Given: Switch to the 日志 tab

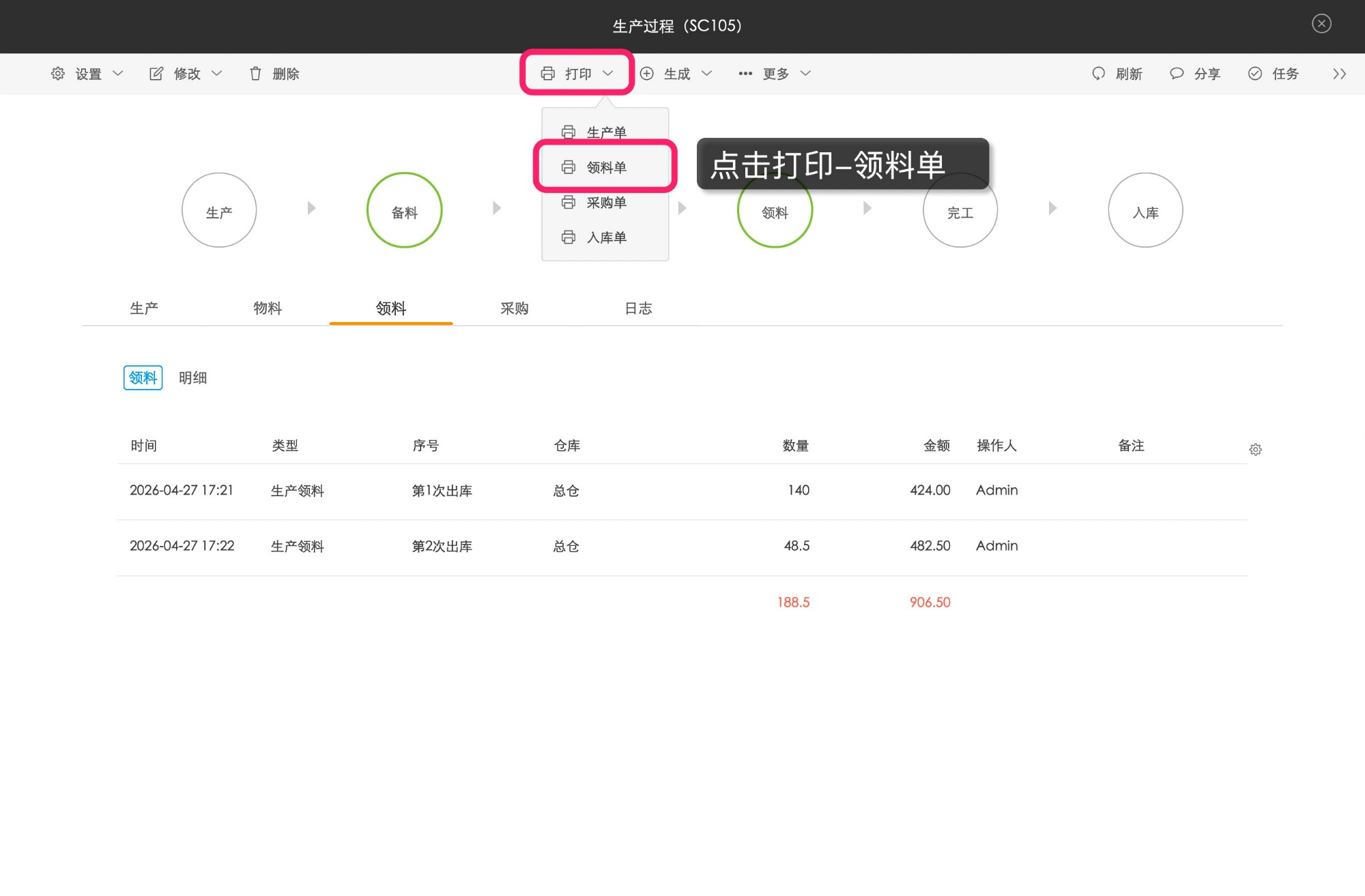Looking at the screenshot, I should point(638,308).
